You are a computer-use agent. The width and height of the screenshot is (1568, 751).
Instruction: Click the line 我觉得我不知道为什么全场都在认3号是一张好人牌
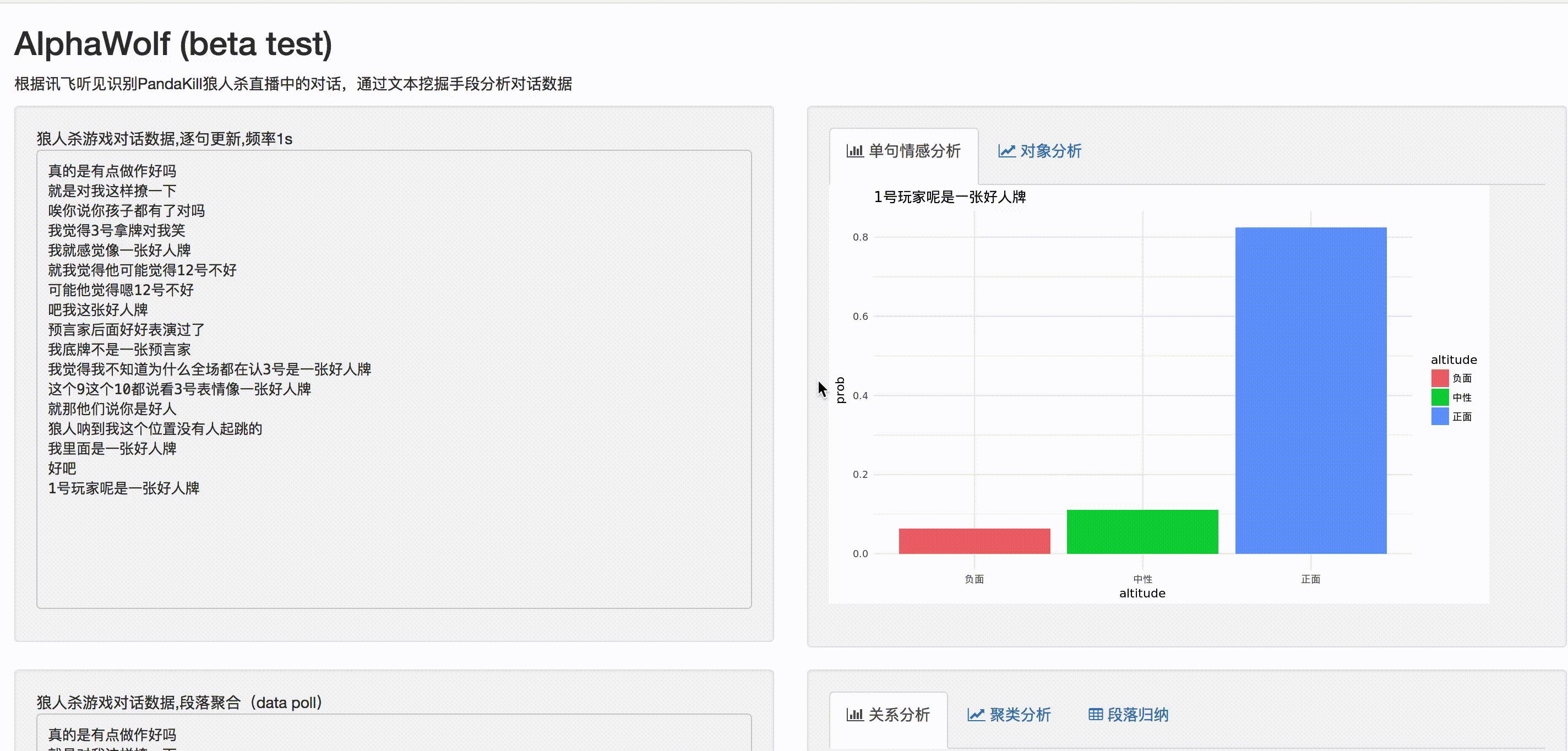click(210, 369)
